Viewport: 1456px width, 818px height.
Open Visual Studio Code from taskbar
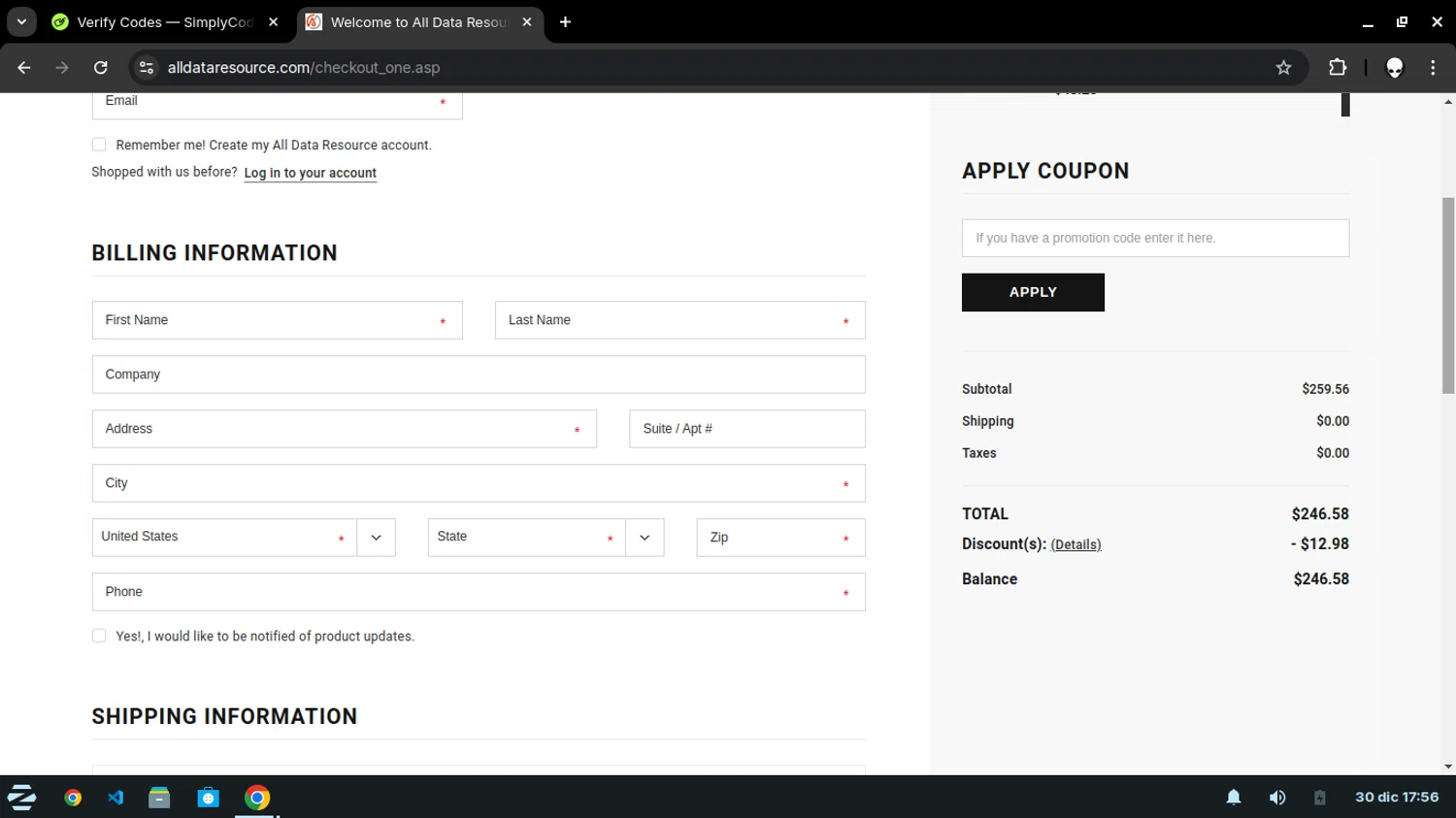pyautogui.click(x=116, y=798)
